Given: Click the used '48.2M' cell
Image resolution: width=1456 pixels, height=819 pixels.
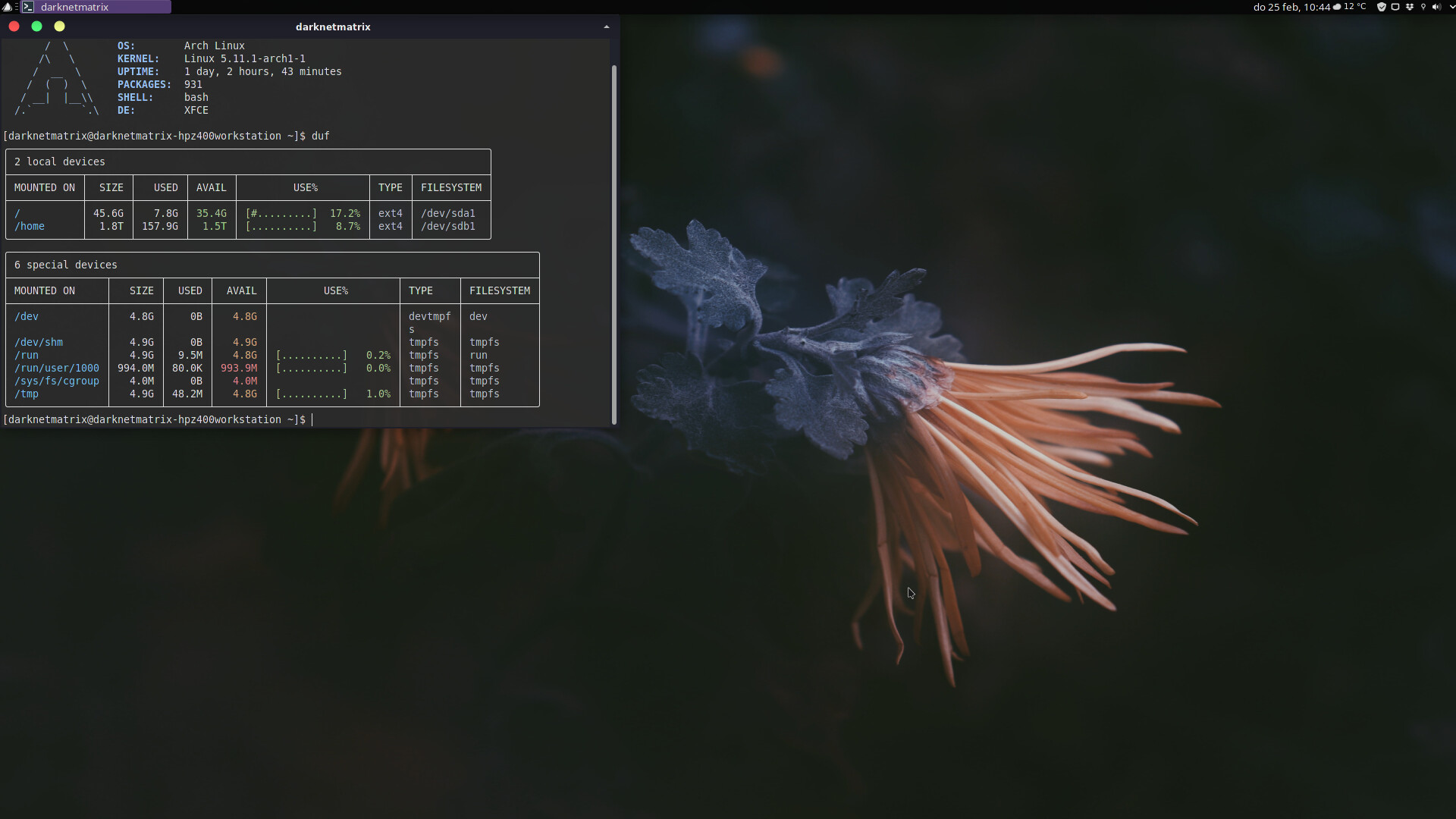Looking at the screenshot, I should coord(187,394).
